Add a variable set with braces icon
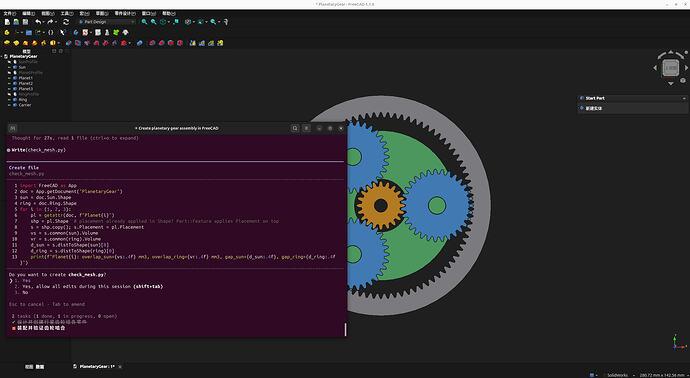 pos(51,33)
